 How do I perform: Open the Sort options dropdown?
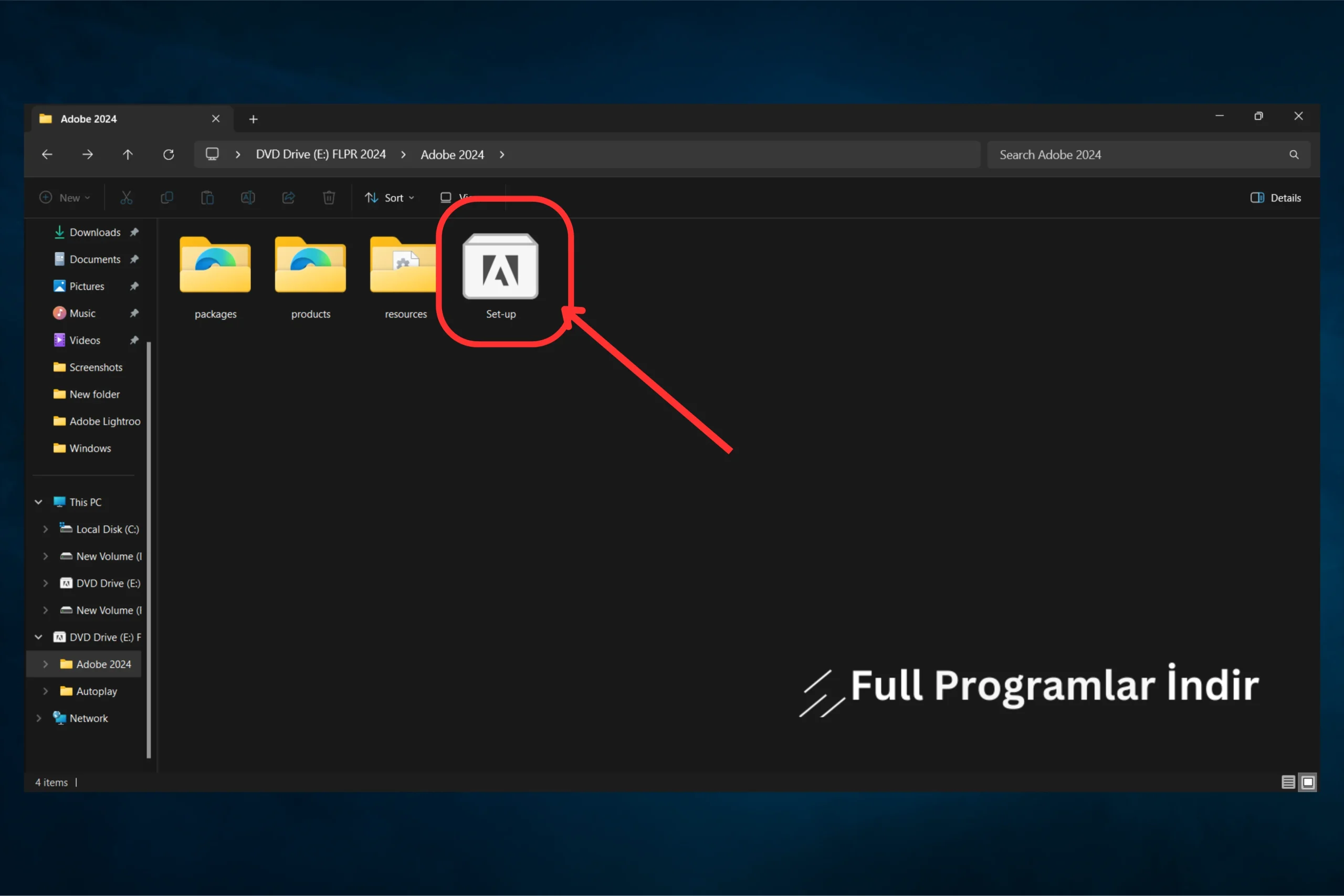pos(390,198)
